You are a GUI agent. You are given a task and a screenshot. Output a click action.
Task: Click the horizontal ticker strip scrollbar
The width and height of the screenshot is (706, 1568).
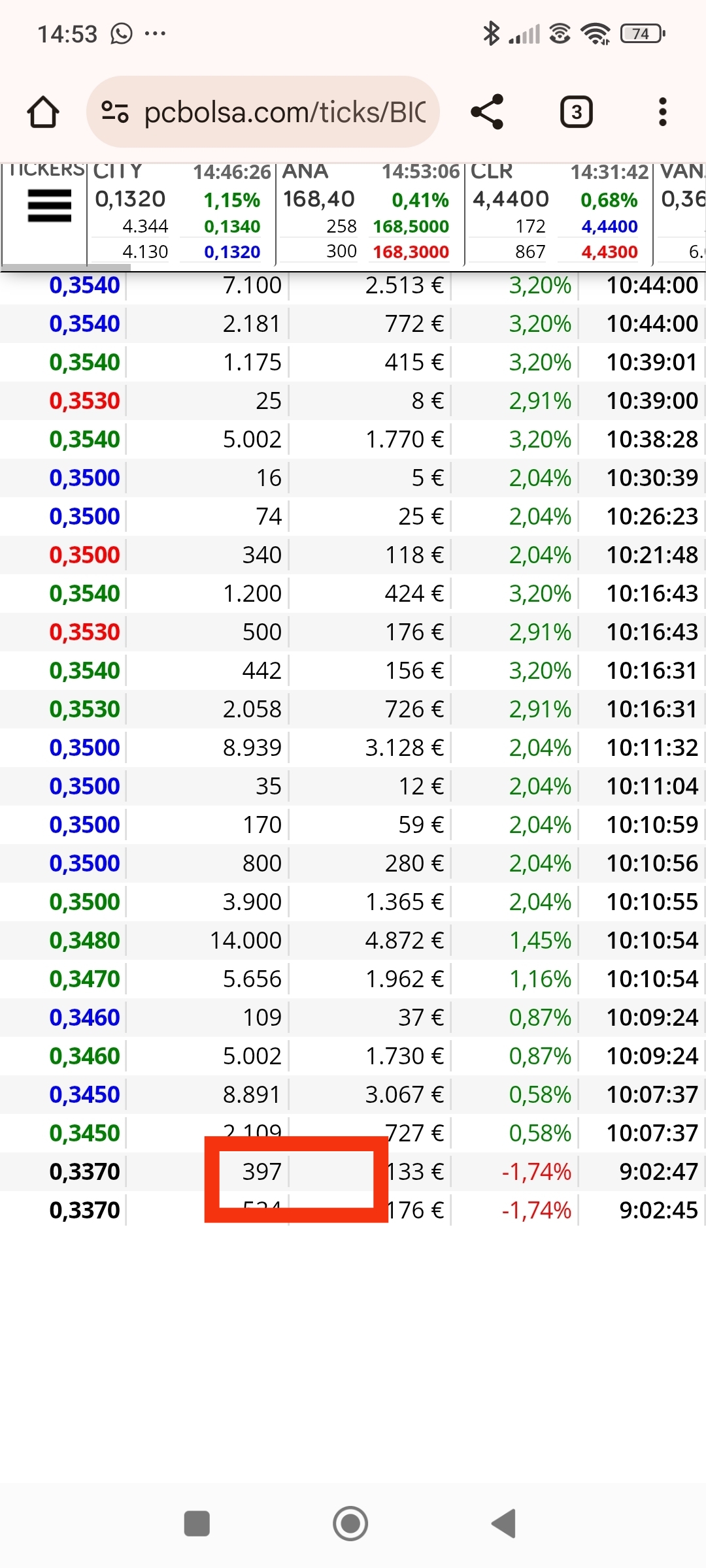tap(65, 267)
